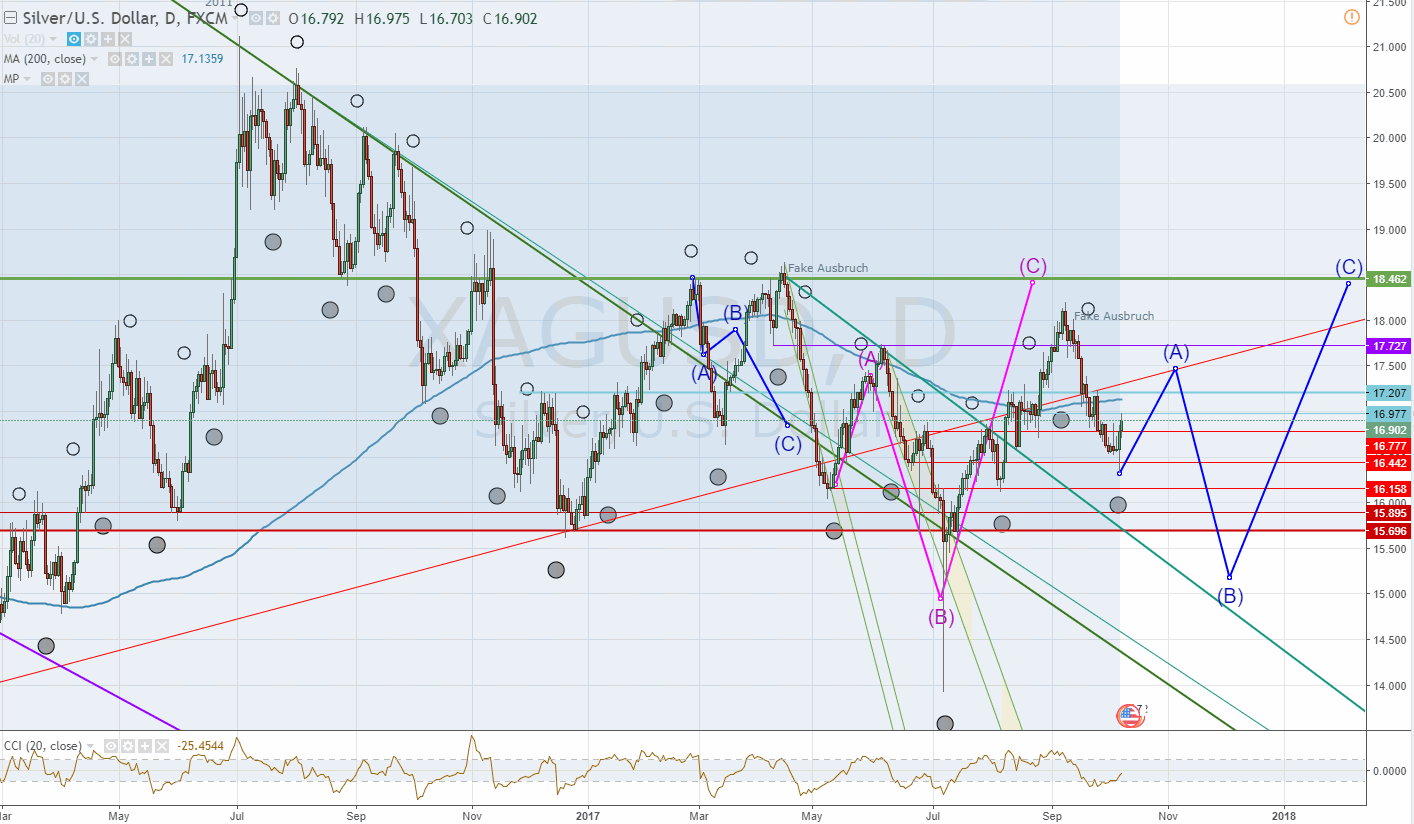
Task: Click the upper 'Fake Ausbruch' text label
Action: pos(828,268)
